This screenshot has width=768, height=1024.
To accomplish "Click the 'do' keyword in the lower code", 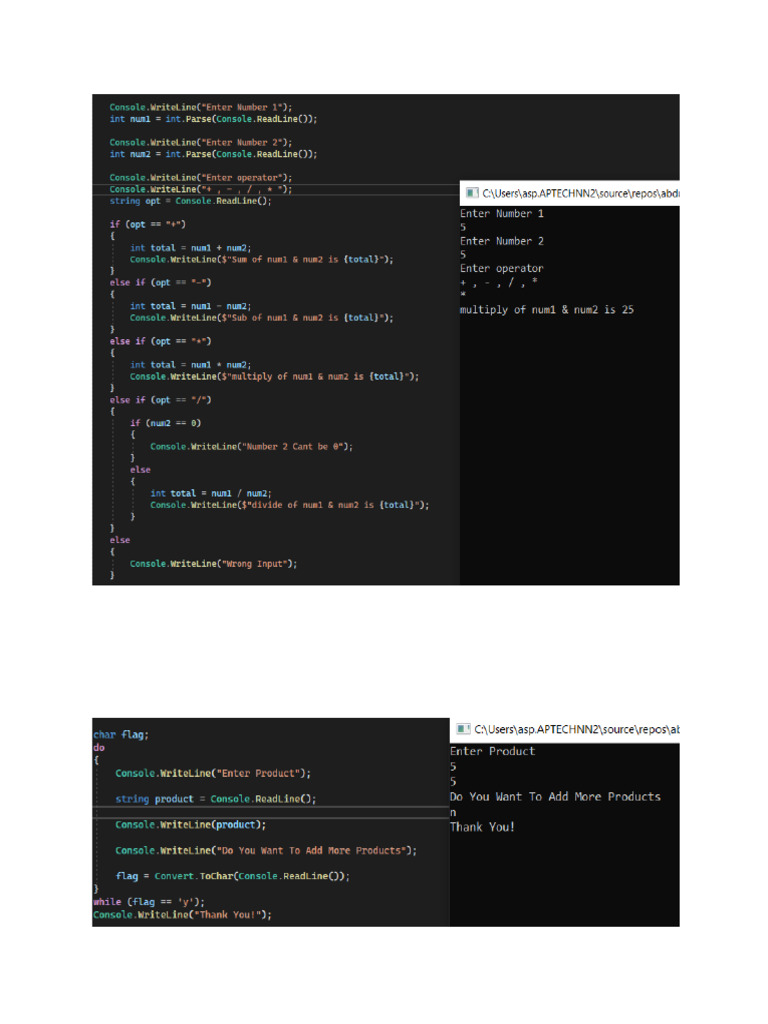I will point(99,748).
